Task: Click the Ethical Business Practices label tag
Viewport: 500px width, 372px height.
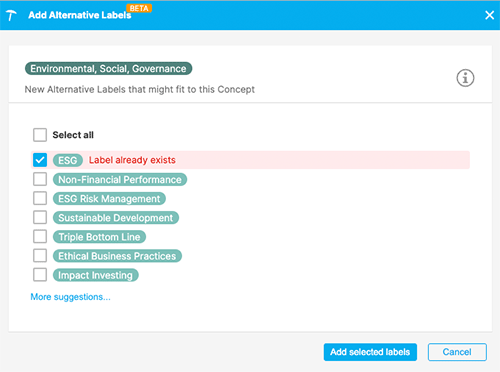Action: (x=117, y=256)
